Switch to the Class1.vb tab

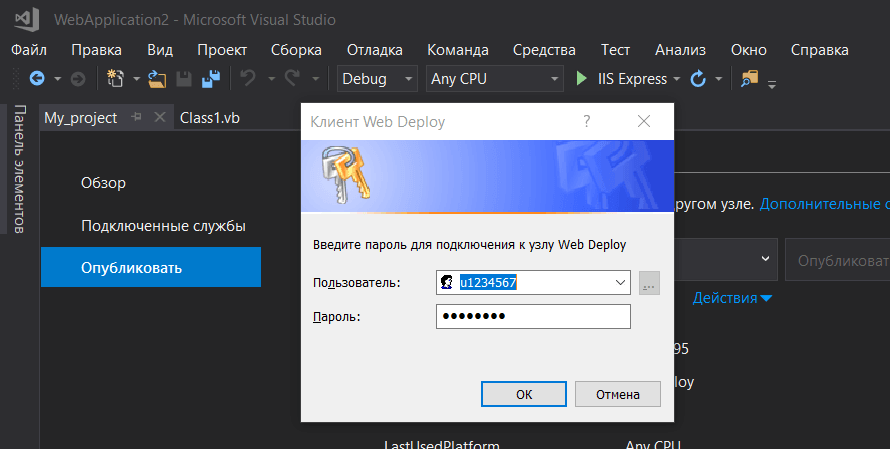pos(209,118)
